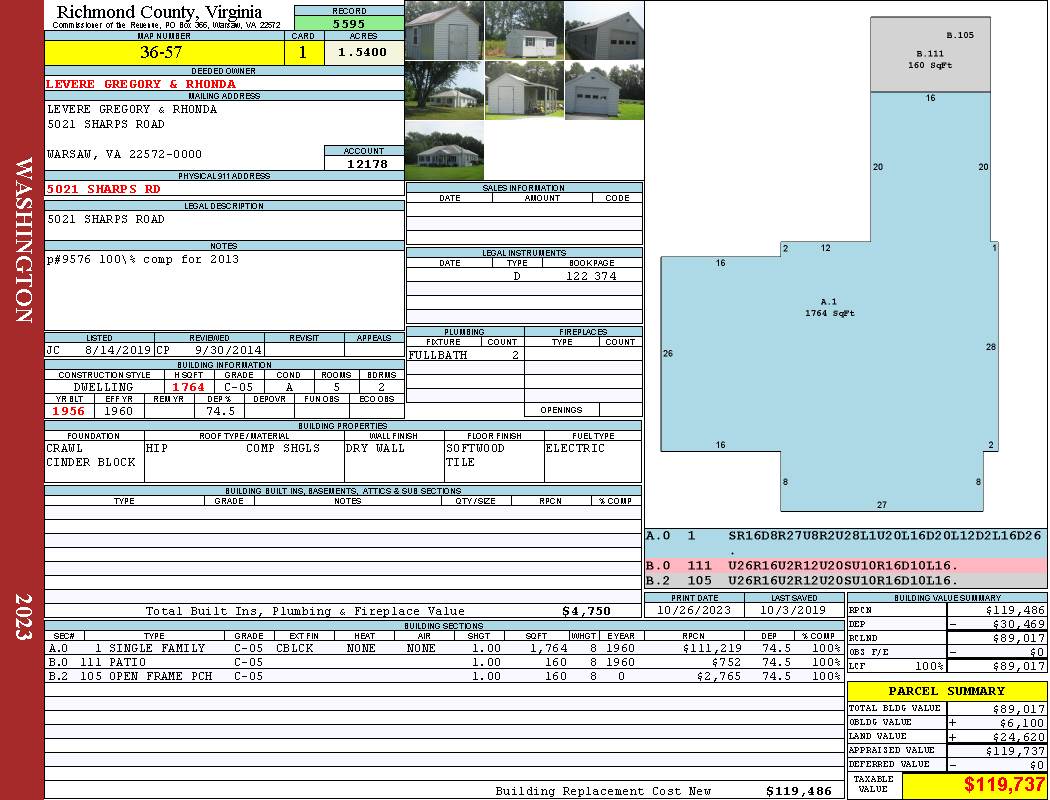Screen dimensions: 1050x800
Task: Click the legal instrument book/page 122 374
Action: 591,276
